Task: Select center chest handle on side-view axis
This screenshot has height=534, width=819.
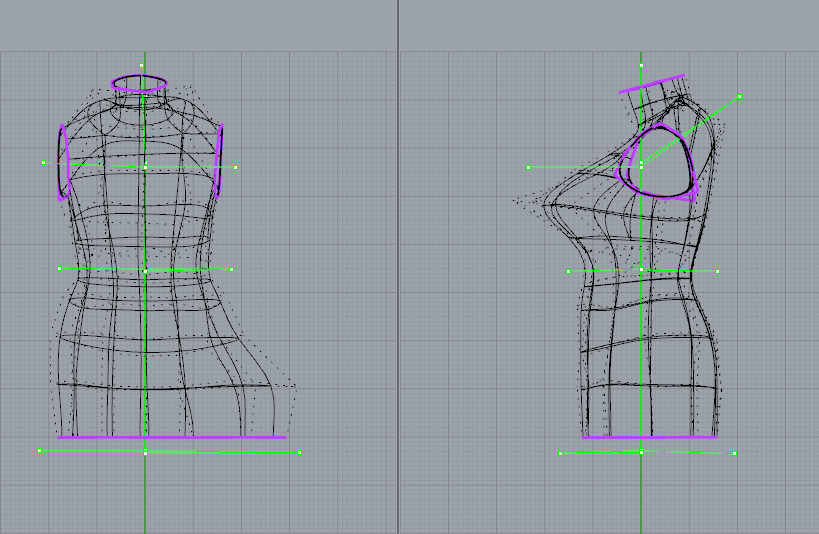Action: pyautogui.click(x=641, y=167)
